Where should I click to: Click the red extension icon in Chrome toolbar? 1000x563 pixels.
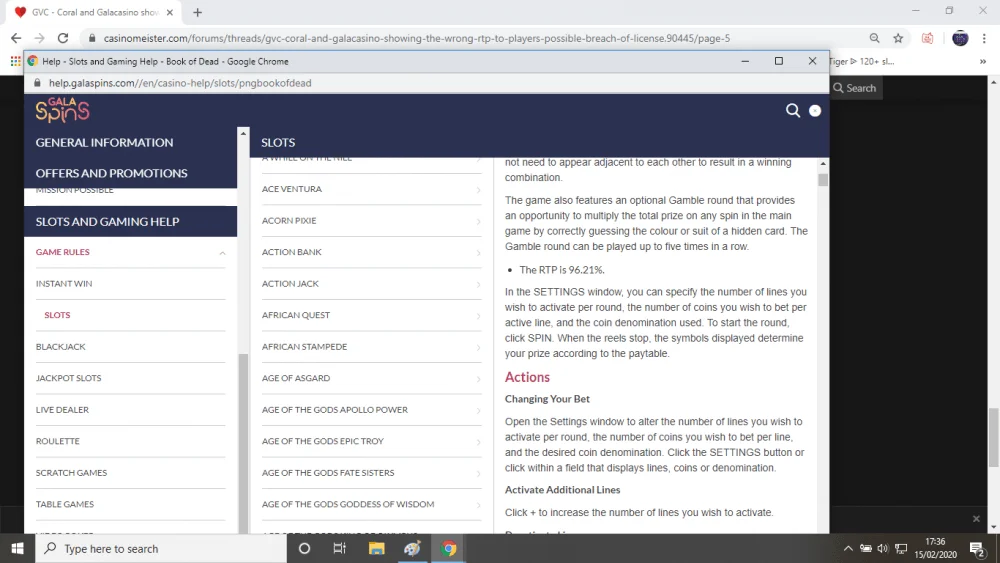point(927,38)
